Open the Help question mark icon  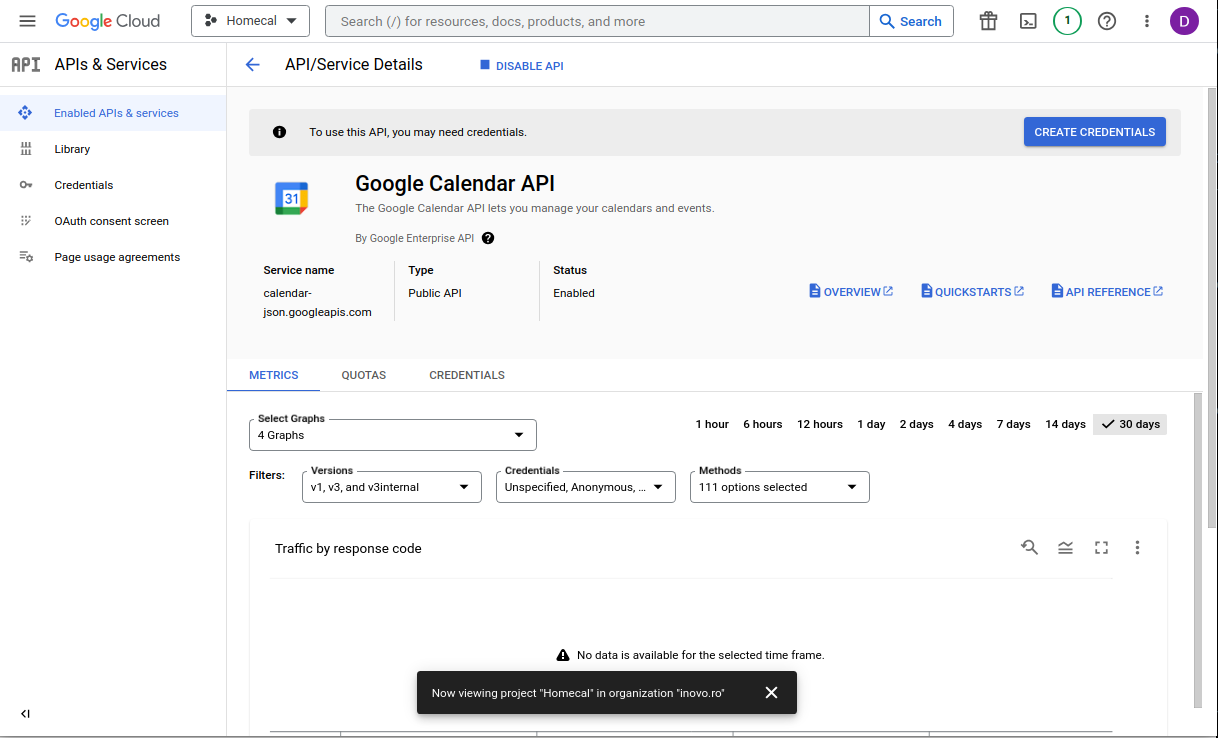pyautogui.click(x=1106, y=20)
